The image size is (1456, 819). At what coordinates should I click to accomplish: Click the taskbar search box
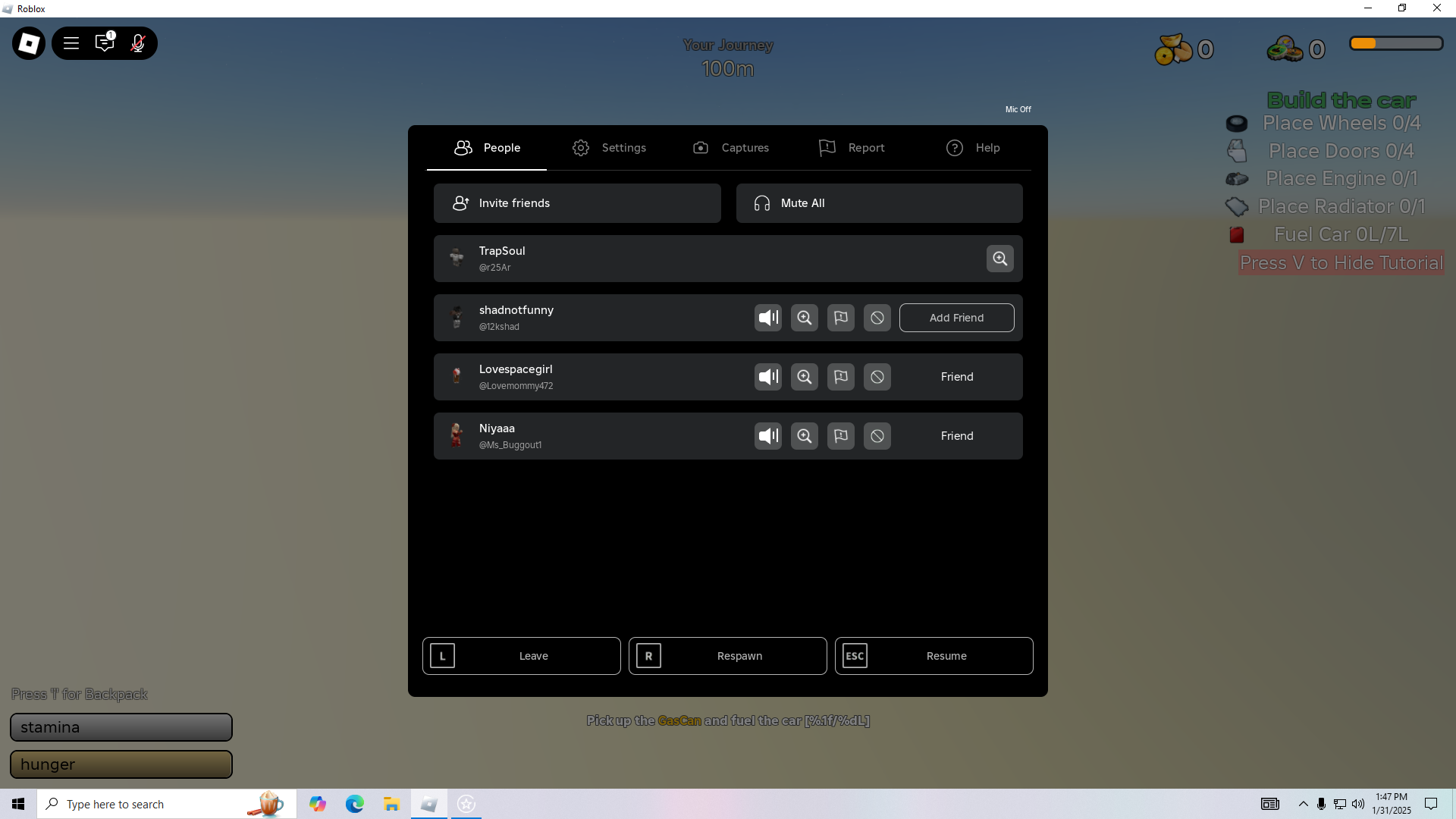coord(167,804)
